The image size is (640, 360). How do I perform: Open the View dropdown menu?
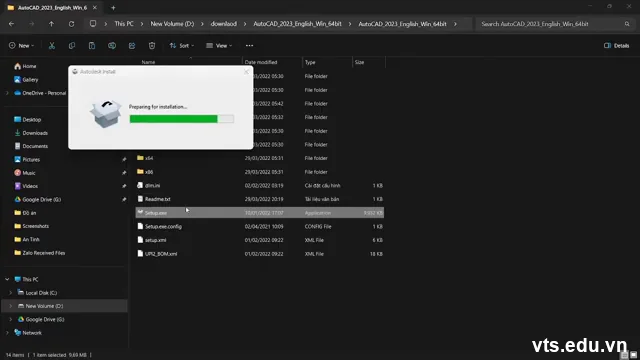point(219,46)
